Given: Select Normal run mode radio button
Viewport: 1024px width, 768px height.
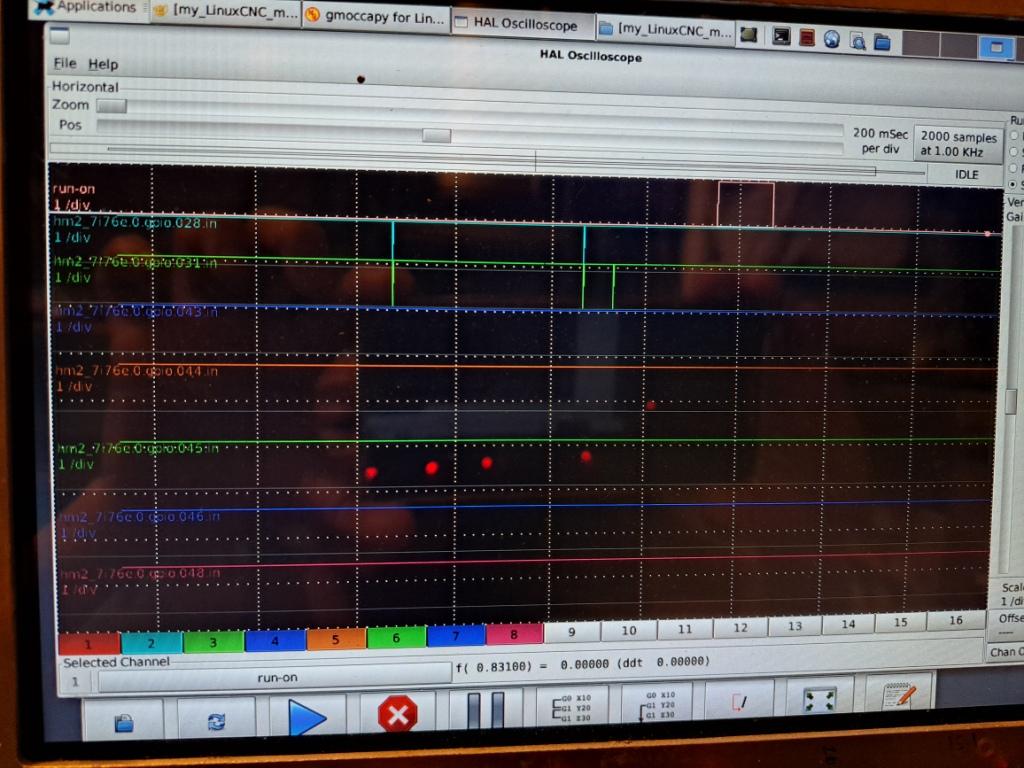Looking at the screenshot, I should point(1014,136).
